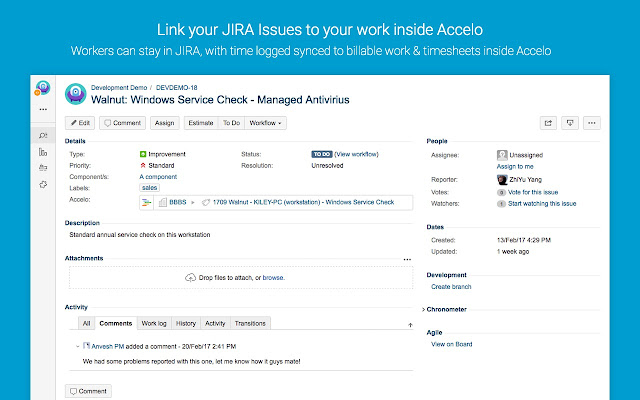Click the Unresolved resolution value
Screen dimensions: 640x400
327,166
